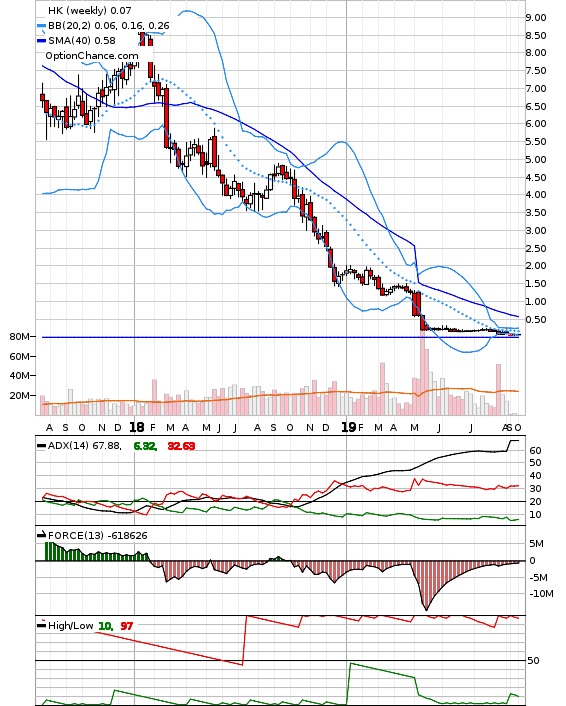The image size is (566, 706).
Task: Click the OptionChance.com watermark text
Action: 92,56
